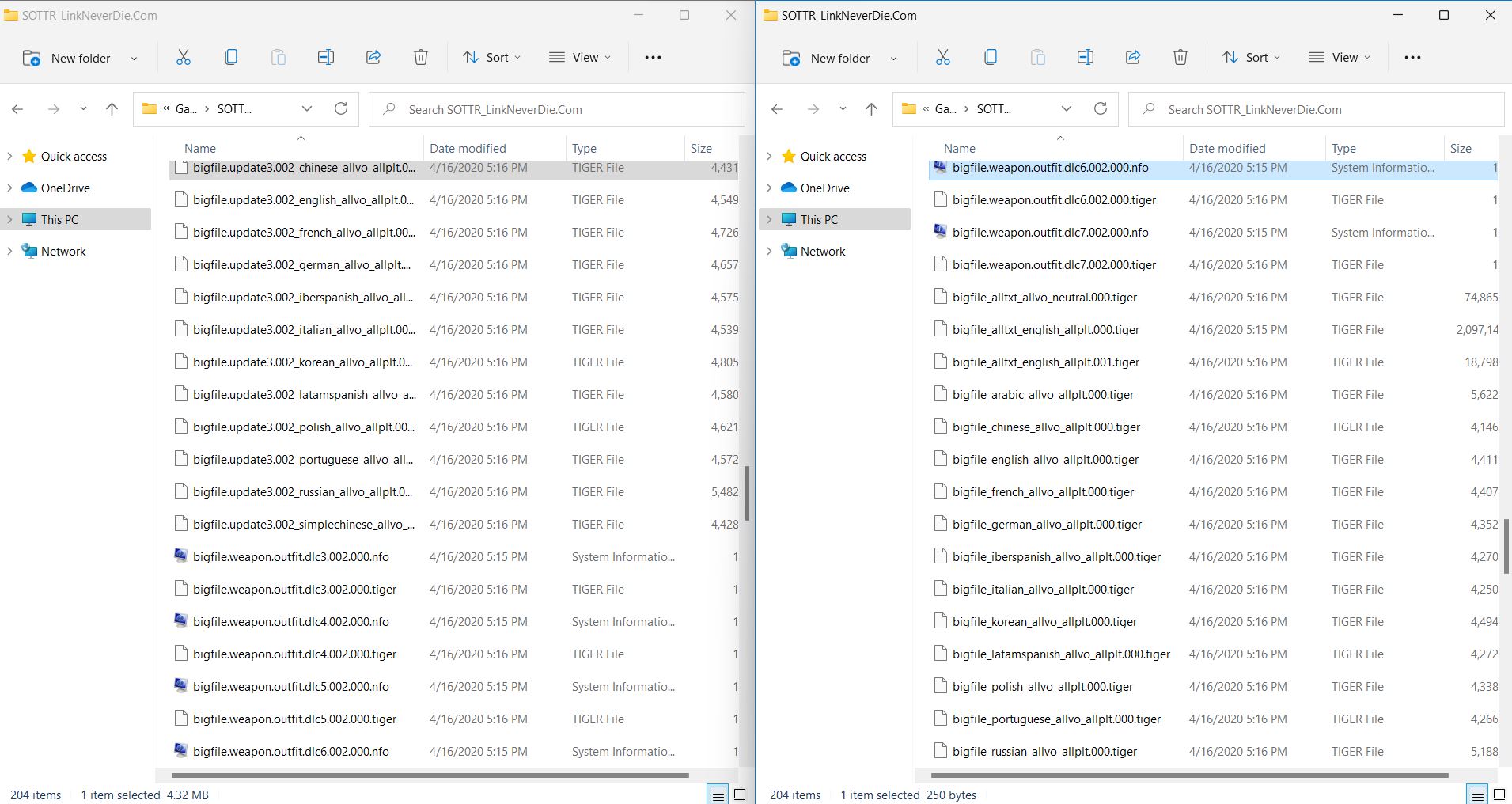Open New item dropdown arrow in left window
This screenshot has width=1512, height=804.
tap(134, 58)
